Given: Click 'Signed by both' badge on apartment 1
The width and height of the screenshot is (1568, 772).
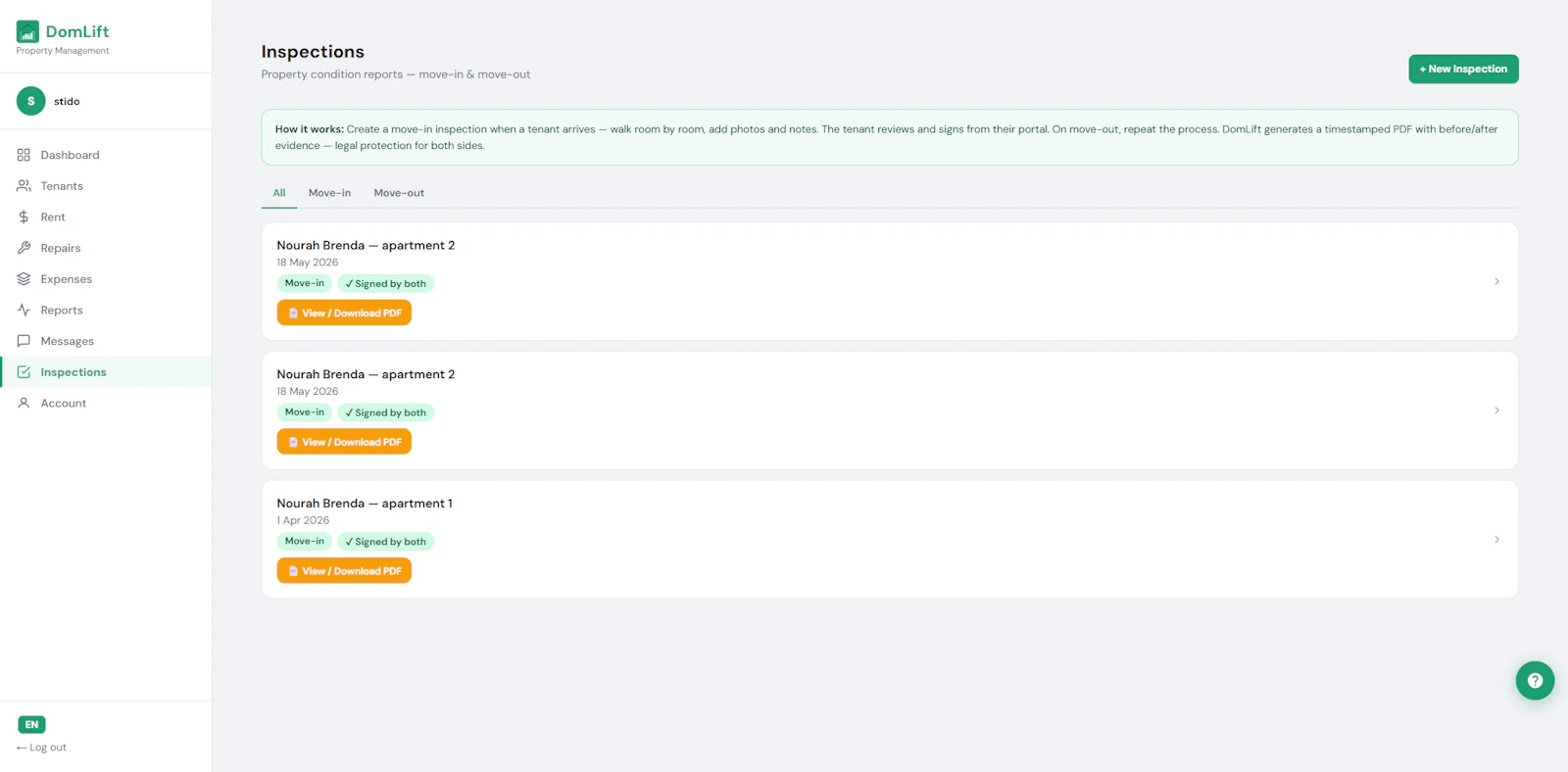Looking at the screenshot, I should [385, 542].
